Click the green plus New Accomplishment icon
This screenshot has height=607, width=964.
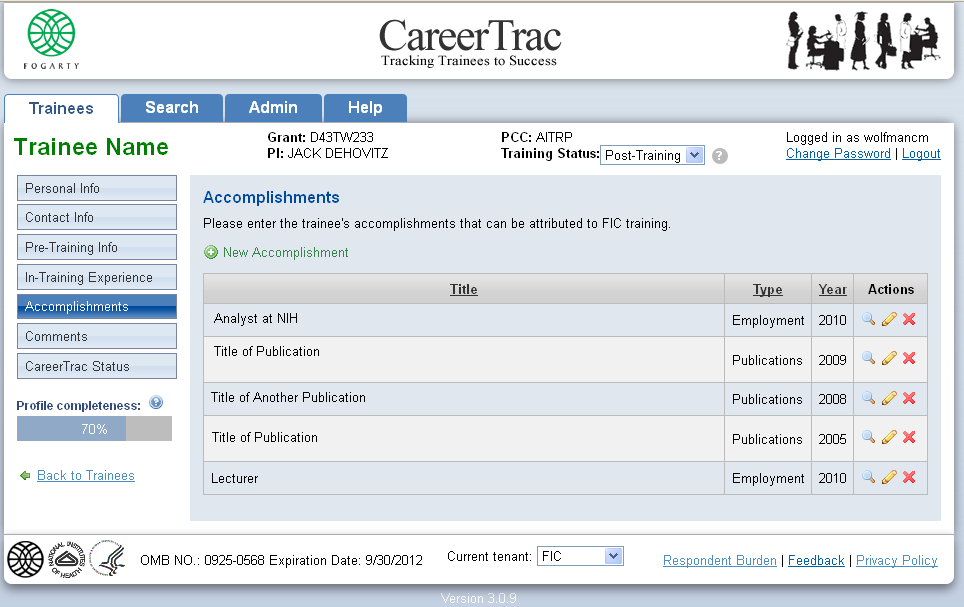click(211, 252)
